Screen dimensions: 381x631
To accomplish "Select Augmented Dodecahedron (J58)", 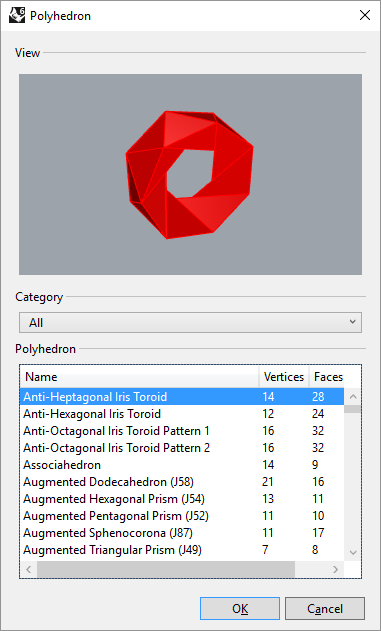I will [x=182, y=482].
